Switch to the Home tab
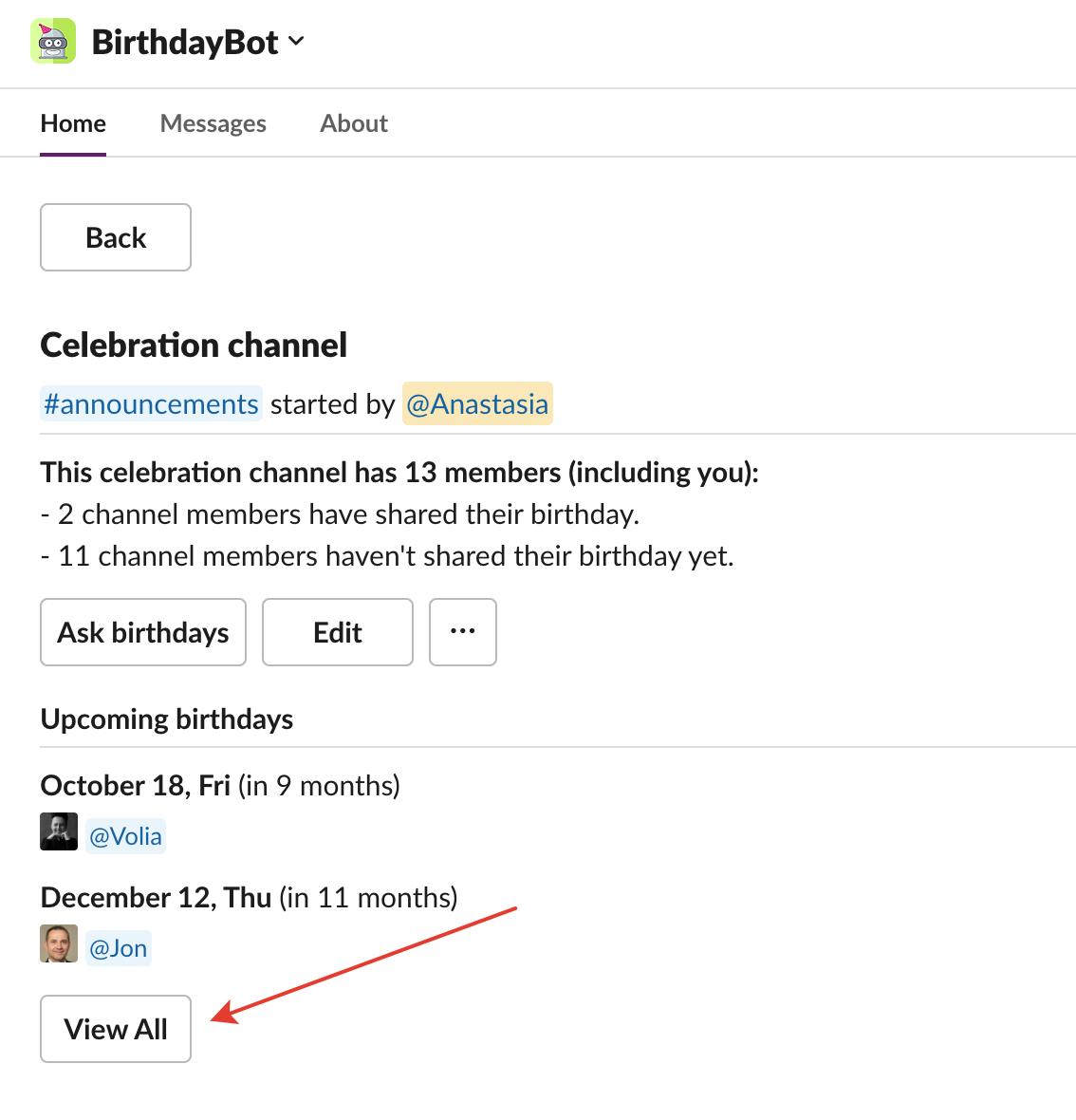The width and height of the screenshot is (1076, 1120). 73,123
